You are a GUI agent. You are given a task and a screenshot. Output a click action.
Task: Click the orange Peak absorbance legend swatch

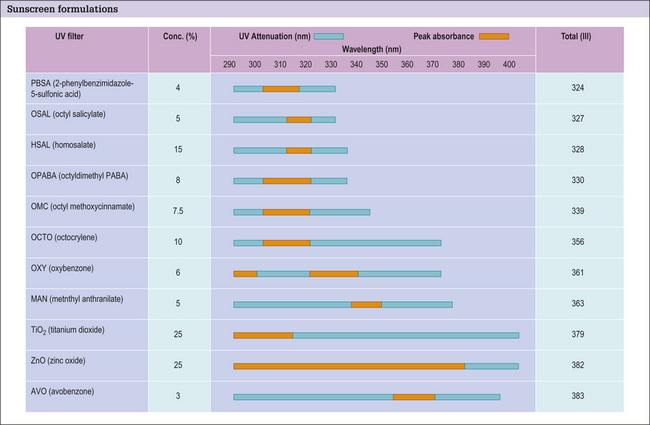click(x=494, y=36)
